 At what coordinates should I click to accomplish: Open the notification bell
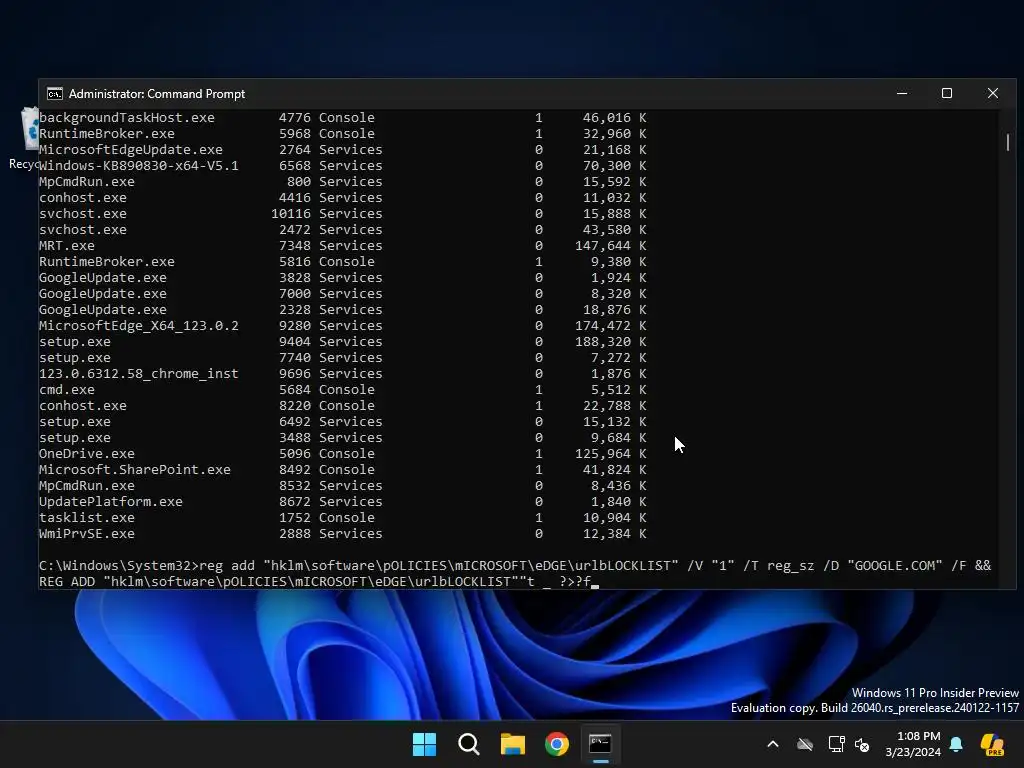956,744
